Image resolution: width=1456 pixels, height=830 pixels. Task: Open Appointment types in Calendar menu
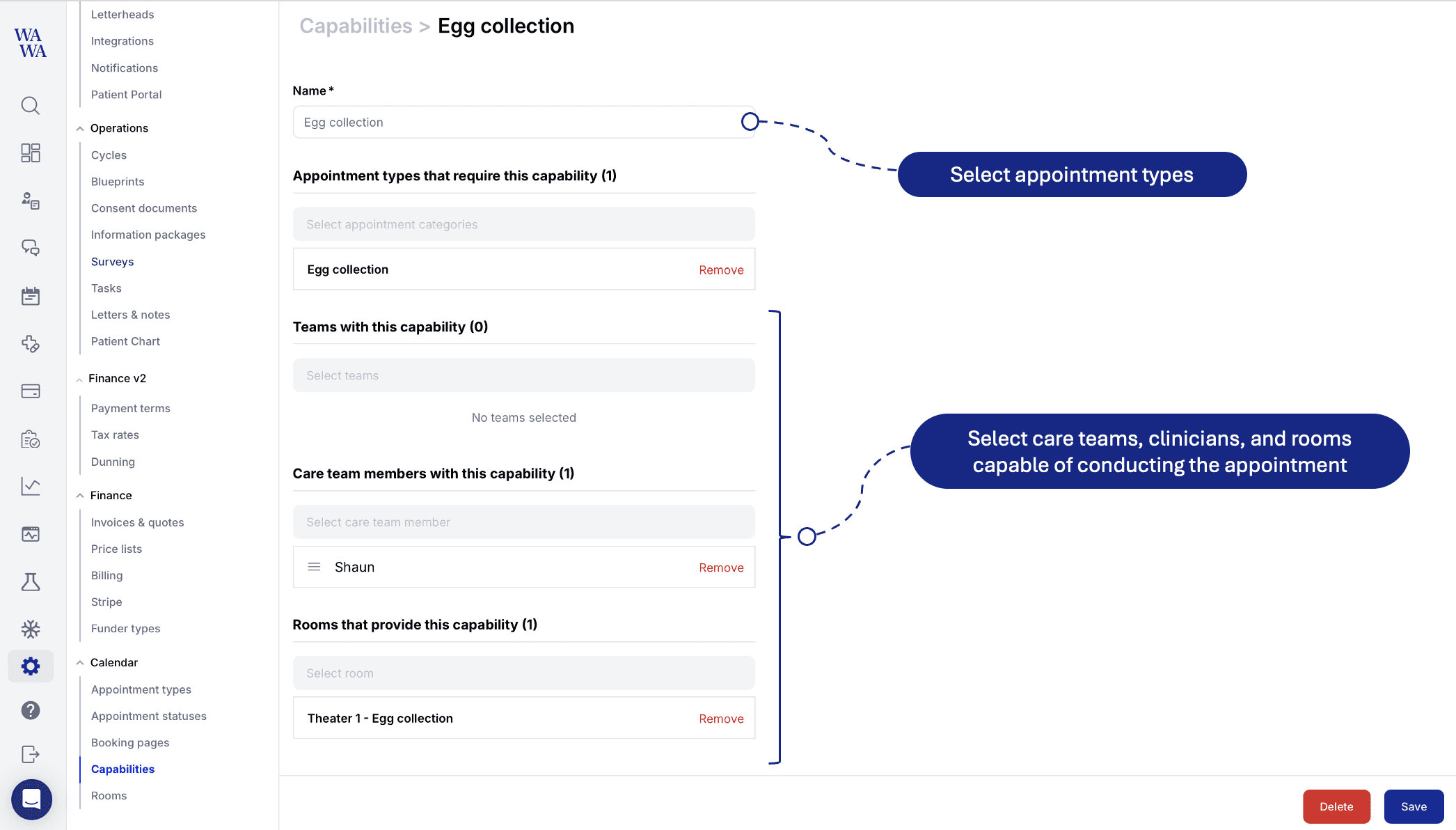click(141, 689)
